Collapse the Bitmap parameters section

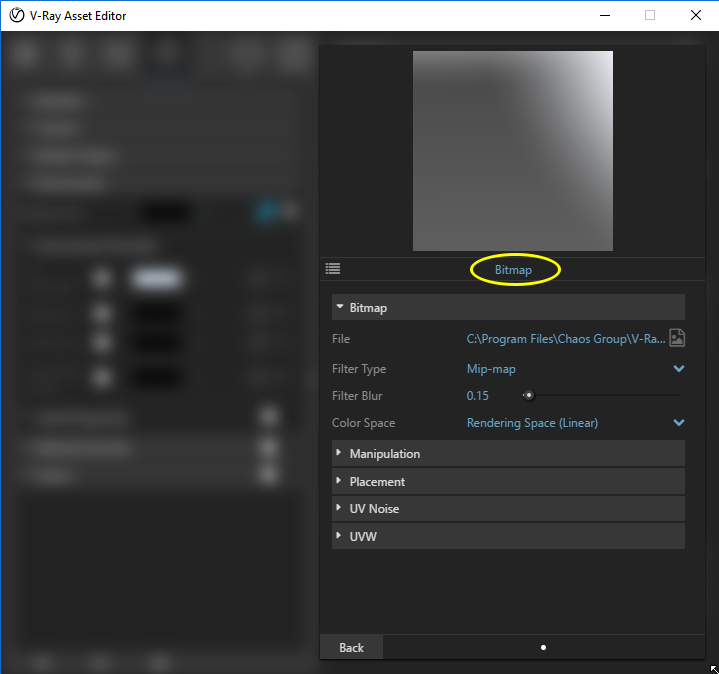(508, 307)
